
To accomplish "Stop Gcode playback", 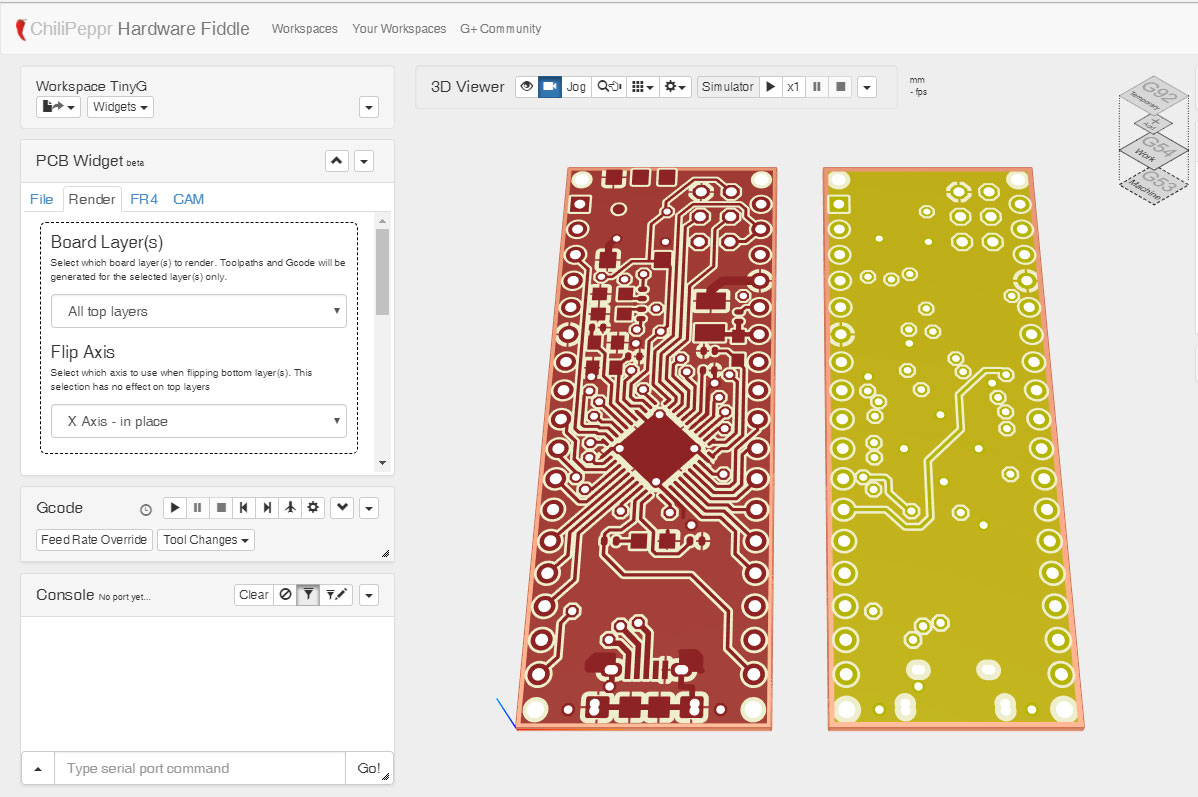I will (x=221, y=507).
